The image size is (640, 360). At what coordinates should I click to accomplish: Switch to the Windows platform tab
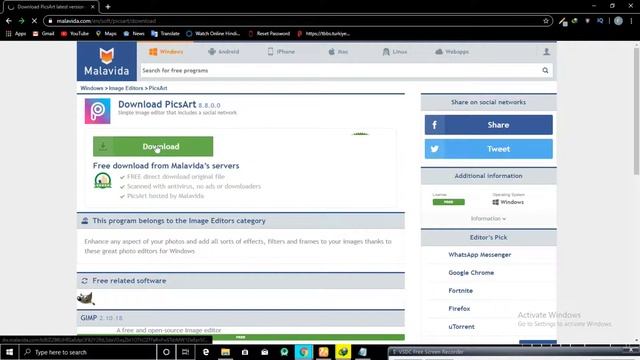coord(166,52)
